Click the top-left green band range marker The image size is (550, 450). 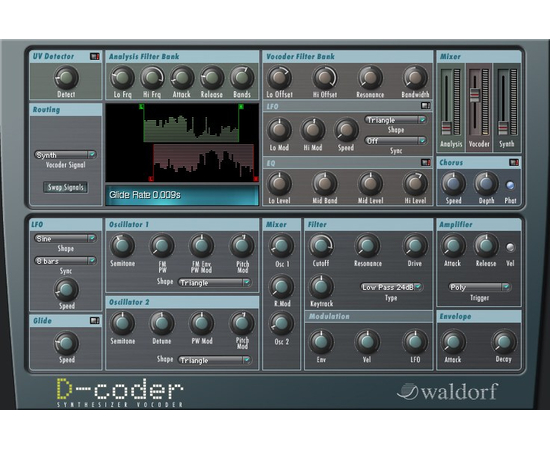coord(142,106)
